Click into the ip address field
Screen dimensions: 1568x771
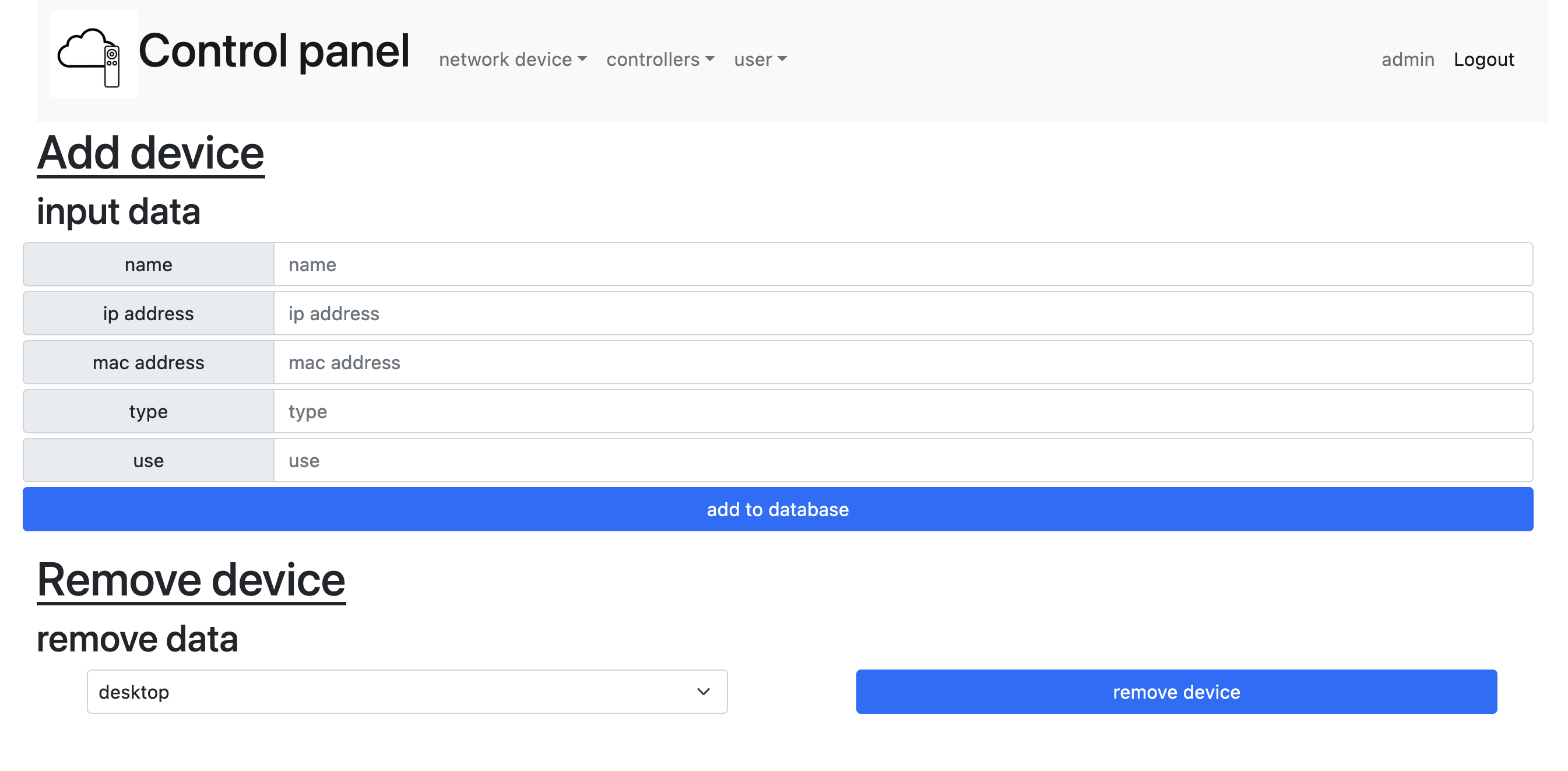(902, 314)
